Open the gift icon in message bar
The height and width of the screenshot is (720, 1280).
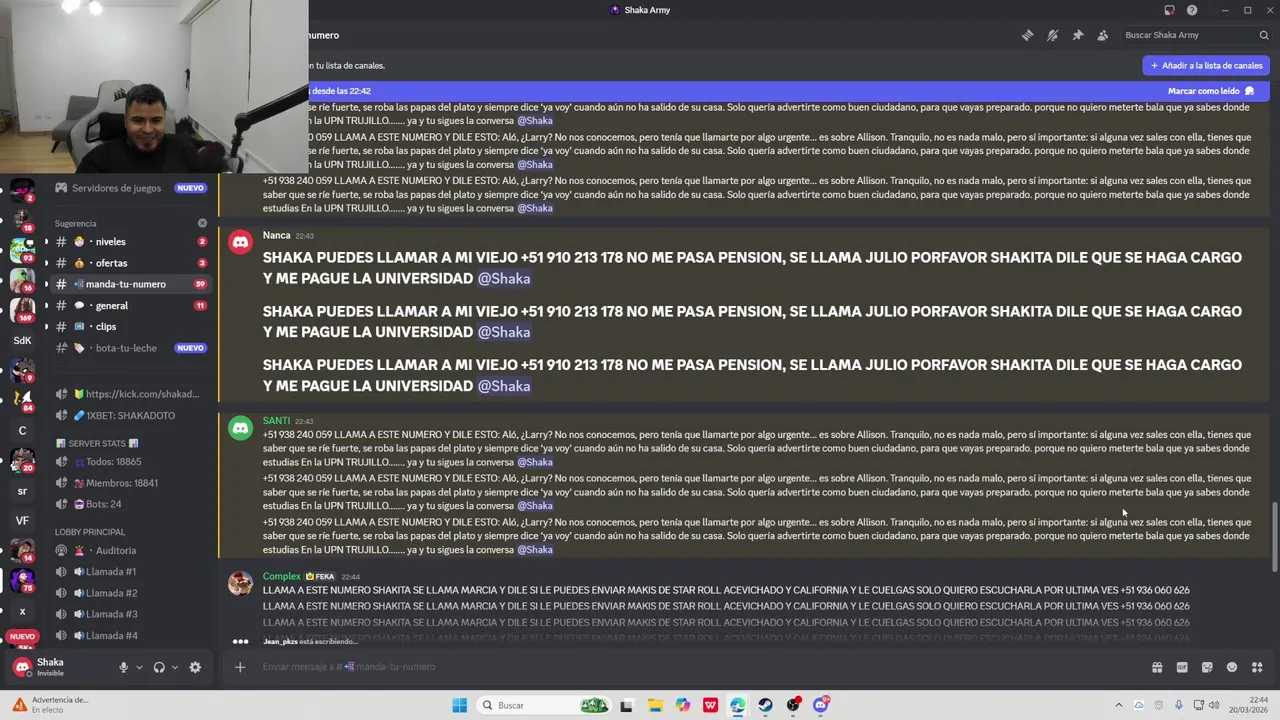coord(1157,667)
